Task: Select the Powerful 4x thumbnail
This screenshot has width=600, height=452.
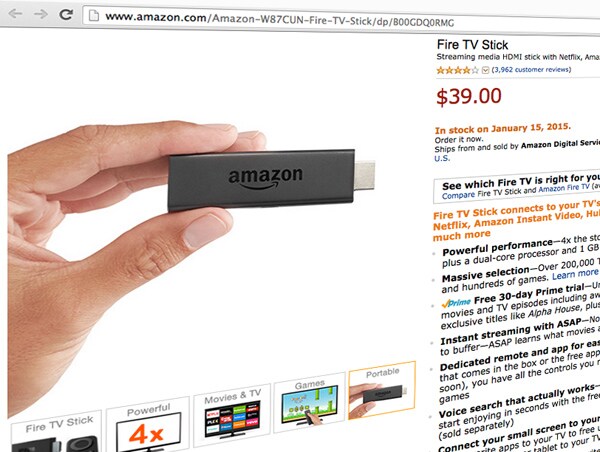Action: click(148, 424)
